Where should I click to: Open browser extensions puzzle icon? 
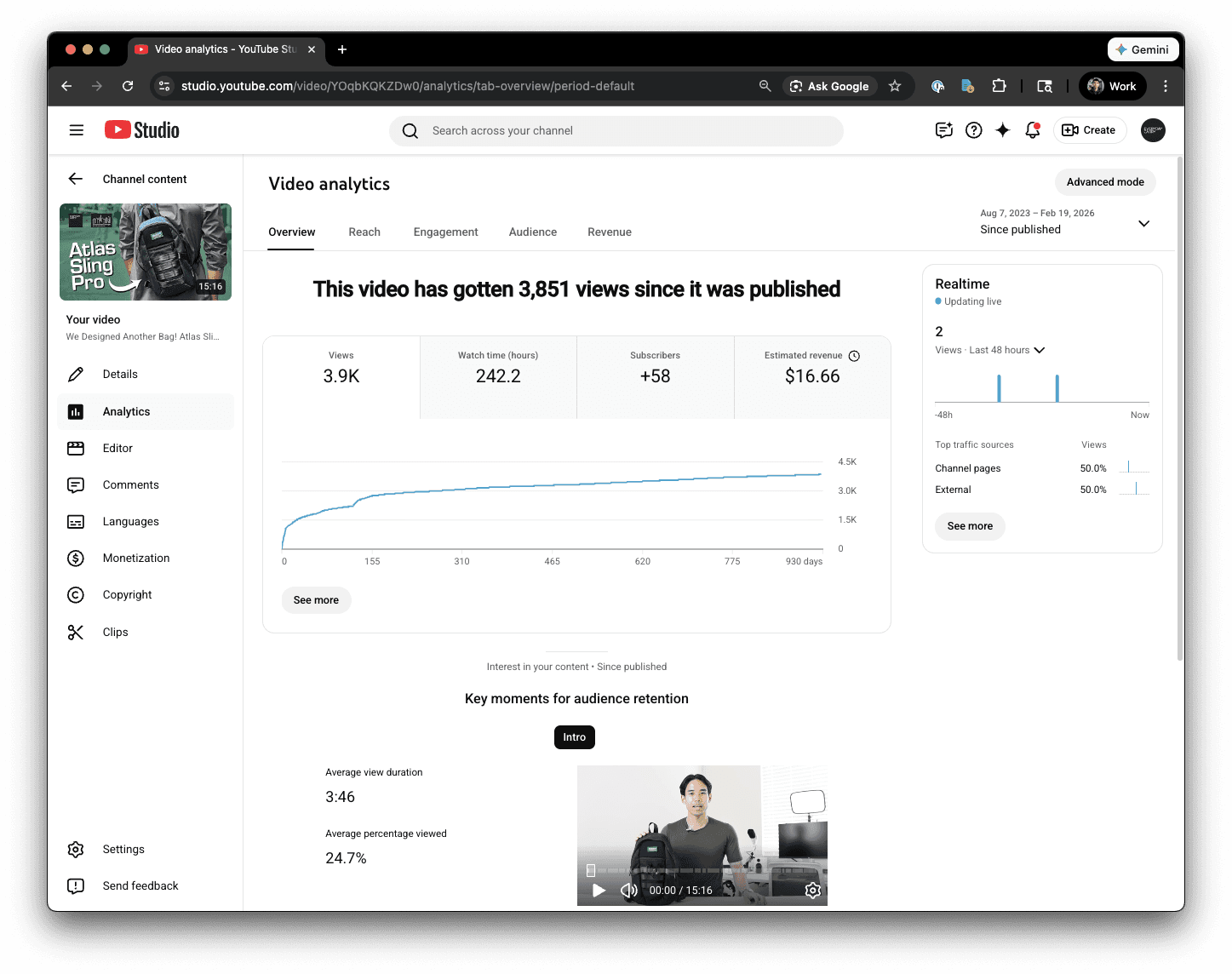coord(1000,86)
